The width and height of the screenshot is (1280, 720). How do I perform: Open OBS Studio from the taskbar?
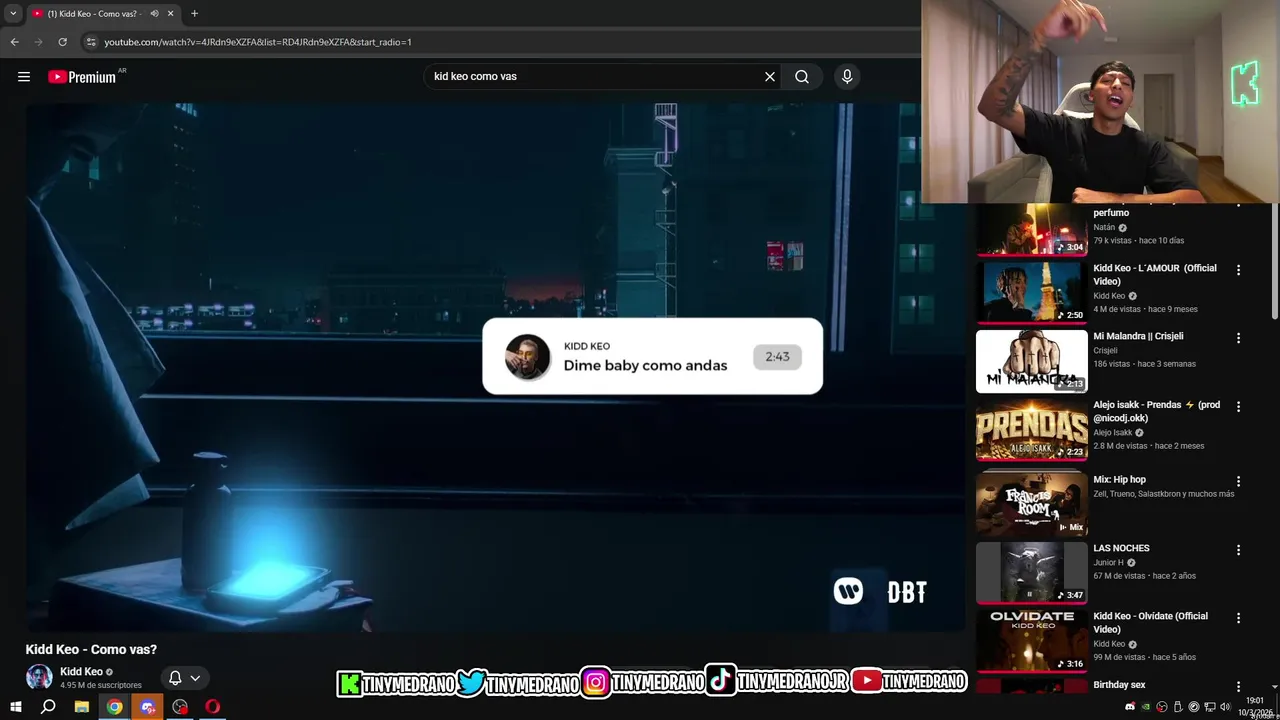click(x=180, y=707)
